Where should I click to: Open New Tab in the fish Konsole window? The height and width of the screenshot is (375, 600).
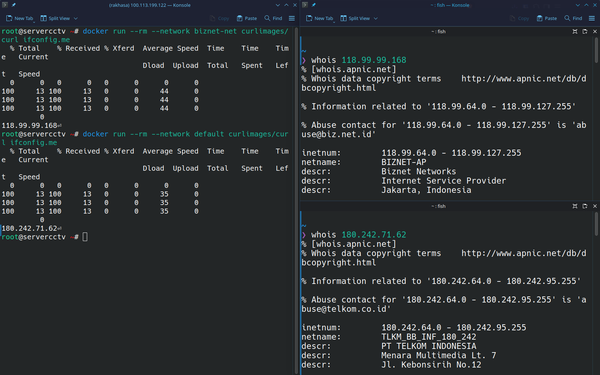coord(319,18)
